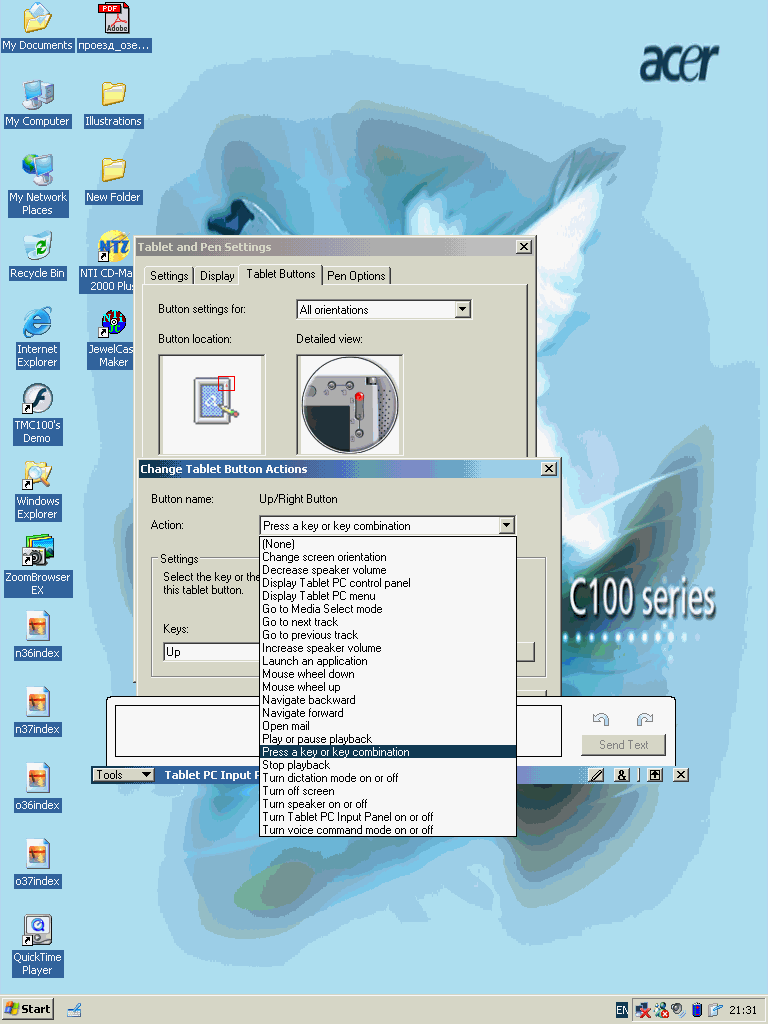Switch to the Settings tab
768x1024 pixels.
169,276
